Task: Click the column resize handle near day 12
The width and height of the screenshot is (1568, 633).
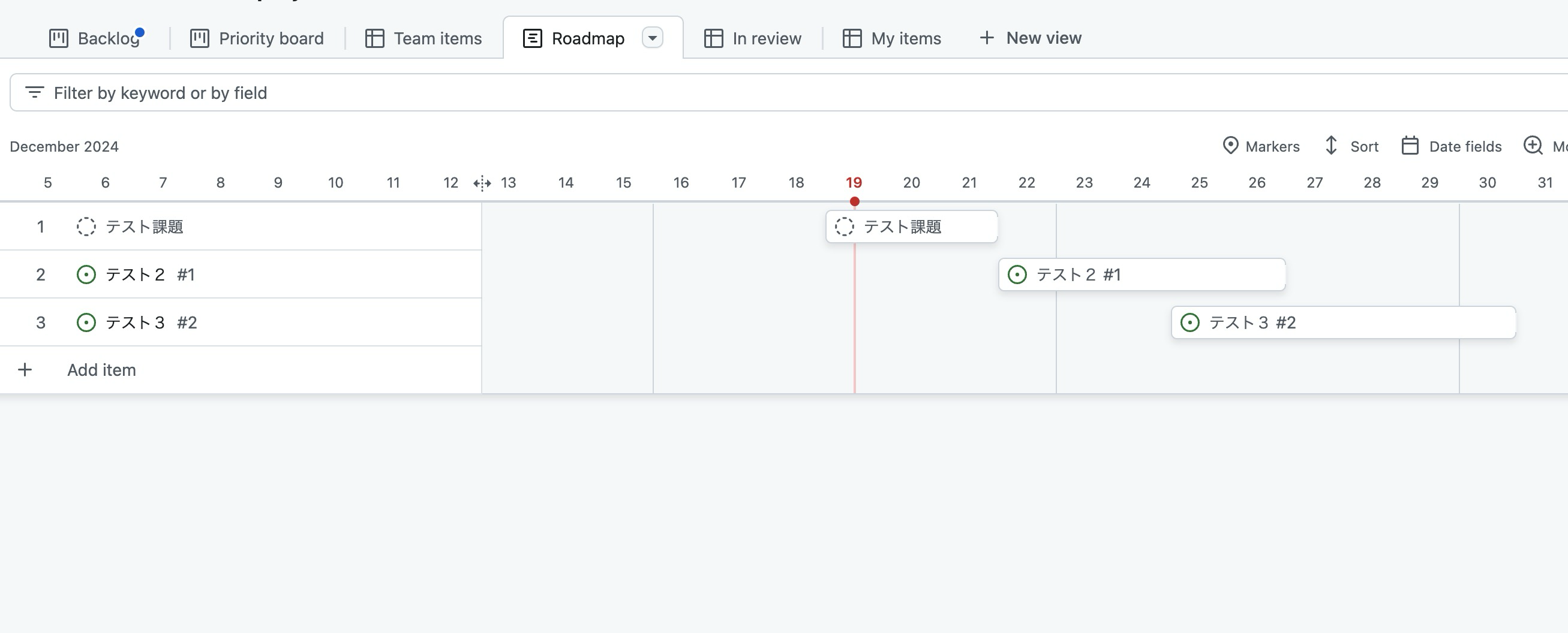Action: (482, 182)
